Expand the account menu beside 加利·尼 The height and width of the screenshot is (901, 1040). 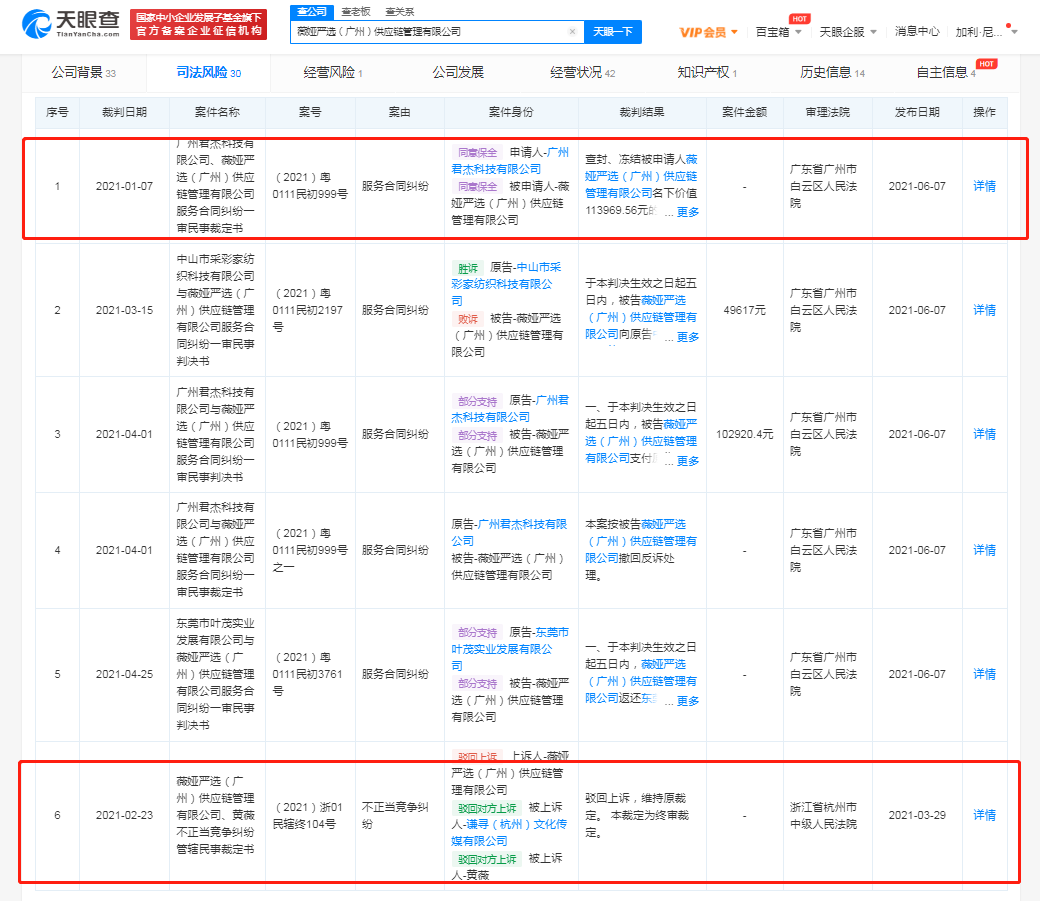pos(1014,33)
